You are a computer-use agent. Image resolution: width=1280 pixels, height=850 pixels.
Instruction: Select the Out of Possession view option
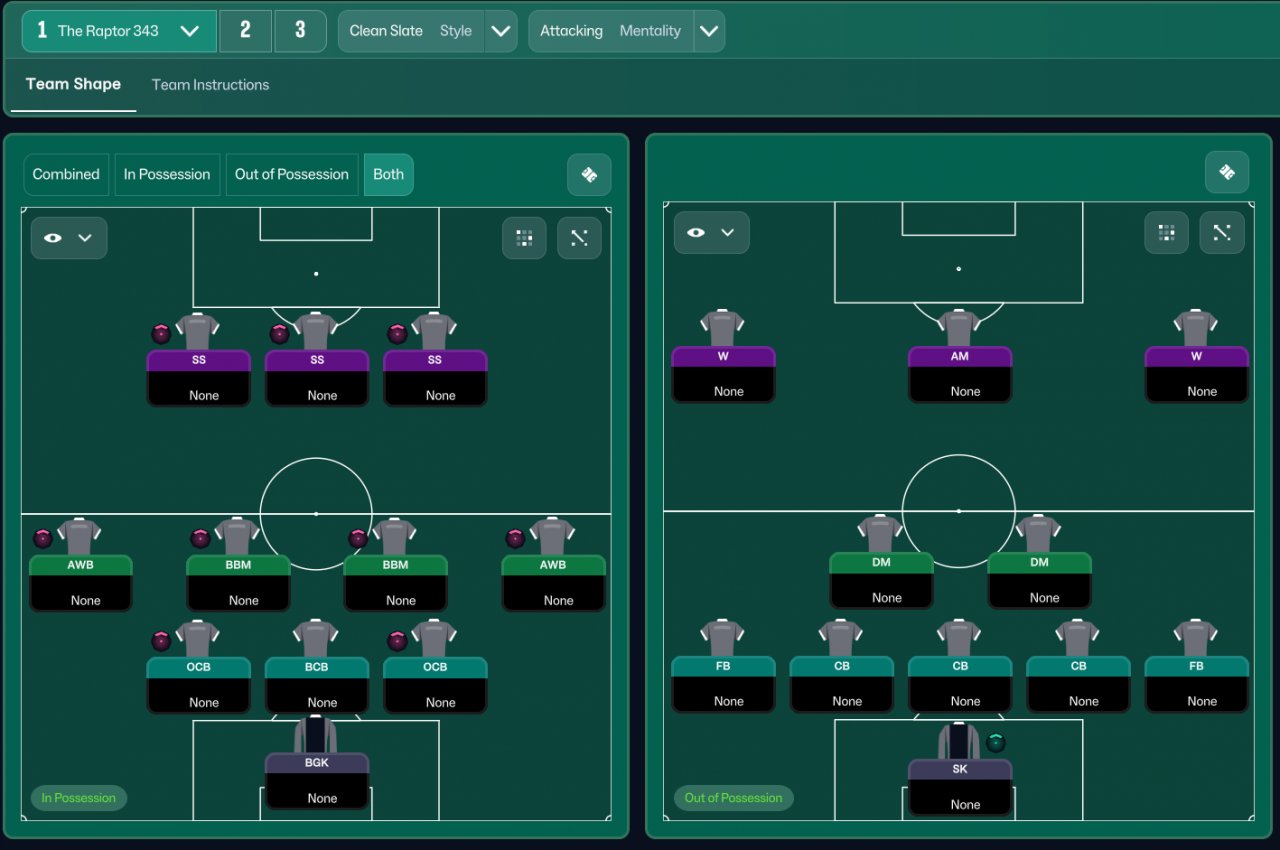[x=292, y=174]
